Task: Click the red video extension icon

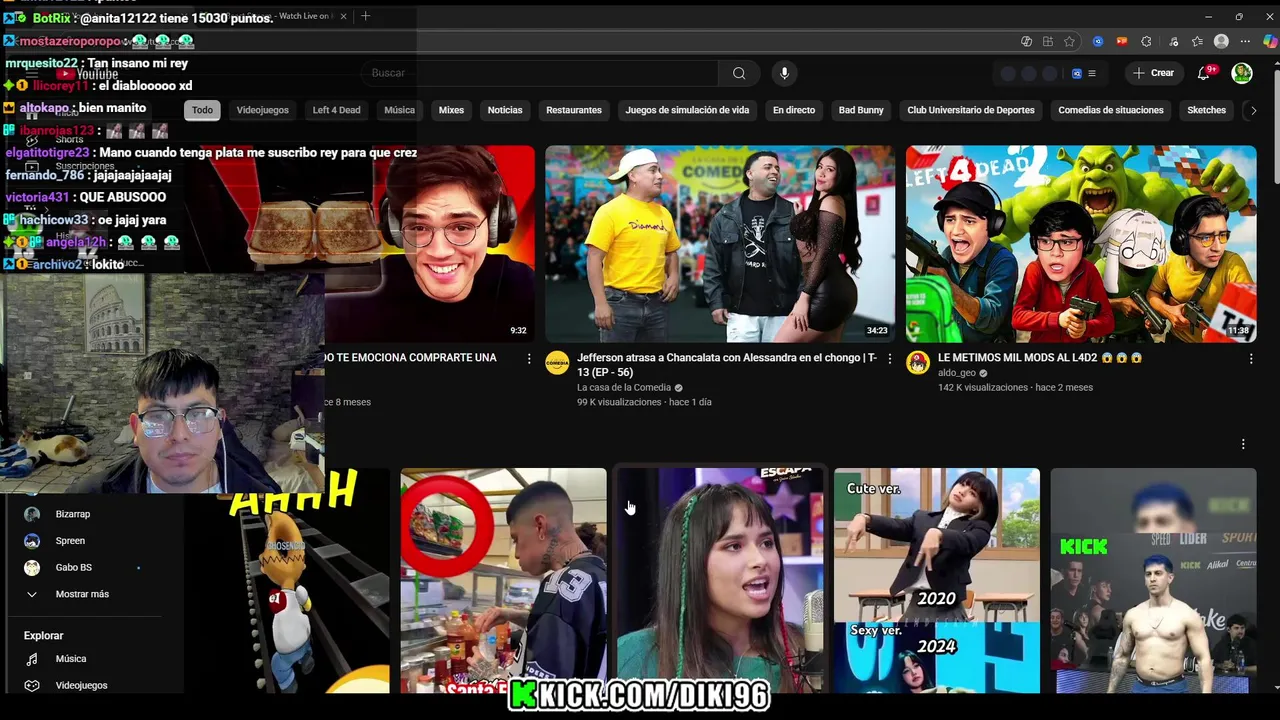Action: (1121, 41)
